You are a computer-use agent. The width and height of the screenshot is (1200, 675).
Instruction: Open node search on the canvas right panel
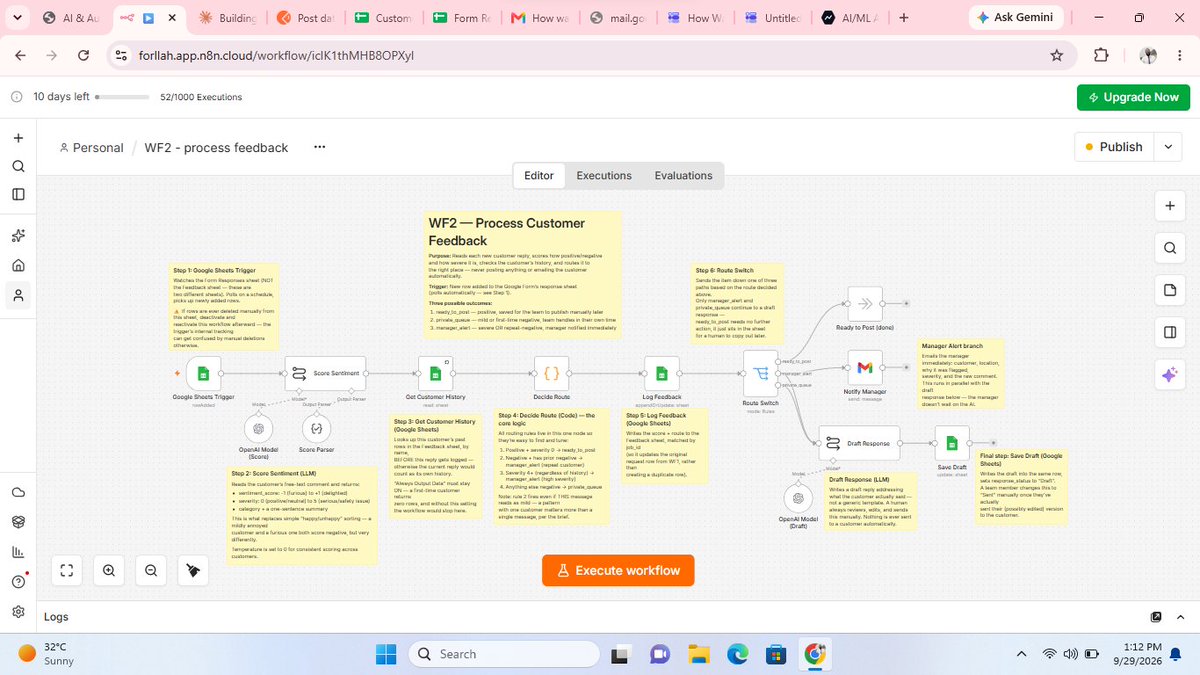coord(1169,247)
